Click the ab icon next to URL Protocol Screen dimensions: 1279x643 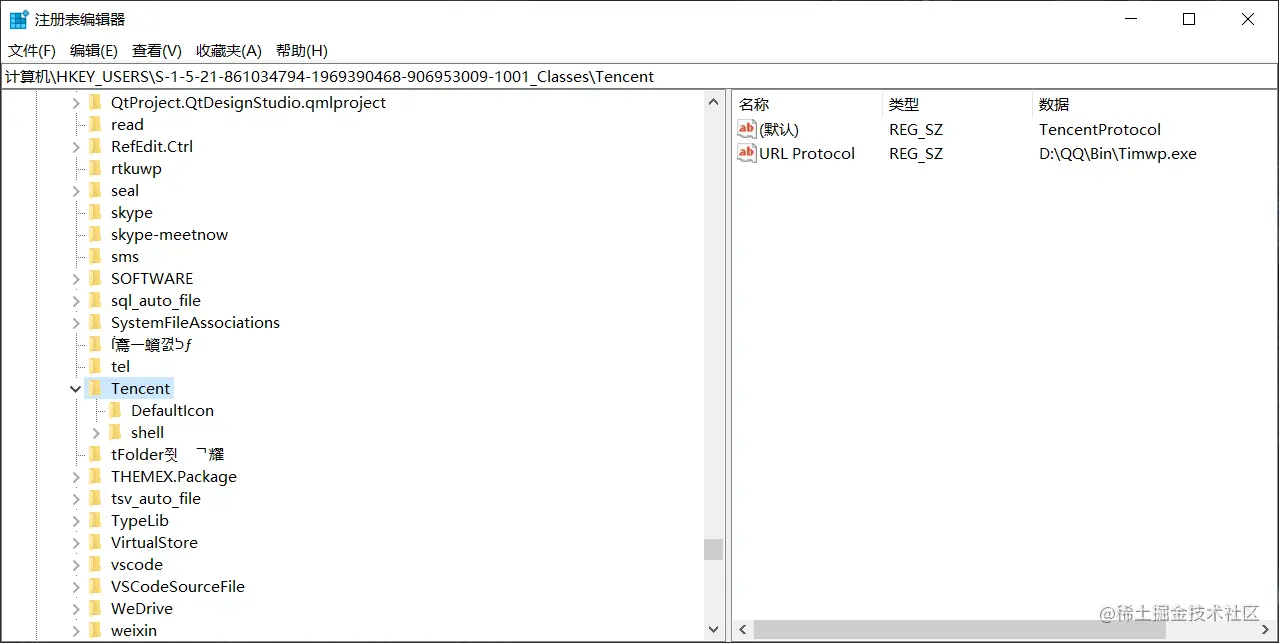(746, 153)
